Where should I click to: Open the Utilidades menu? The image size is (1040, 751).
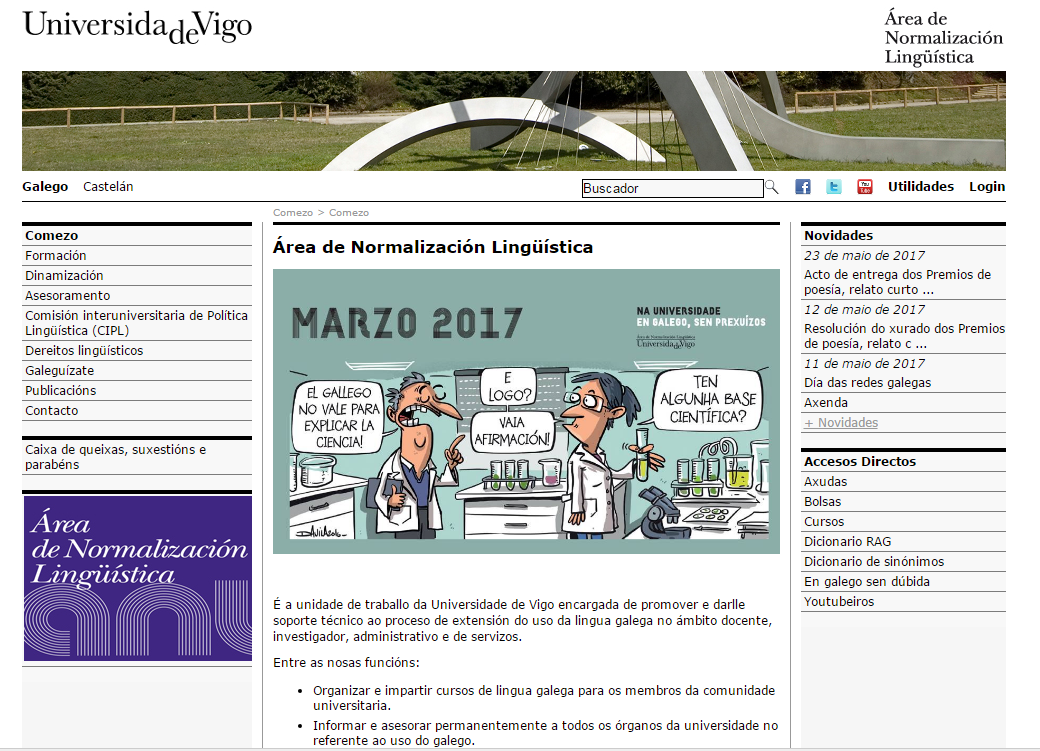[920, 187]
